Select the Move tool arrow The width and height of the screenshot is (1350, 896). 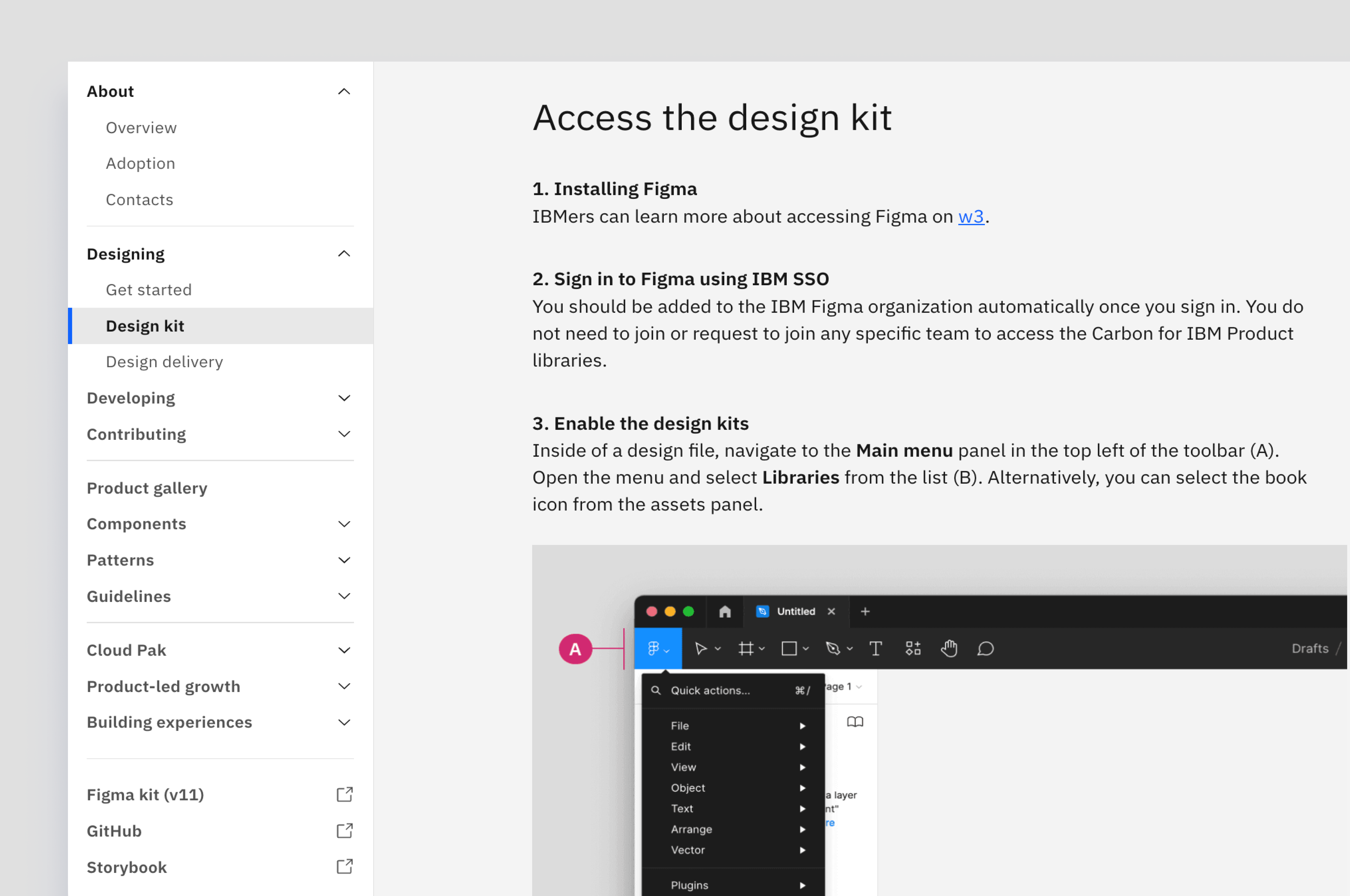700,649
